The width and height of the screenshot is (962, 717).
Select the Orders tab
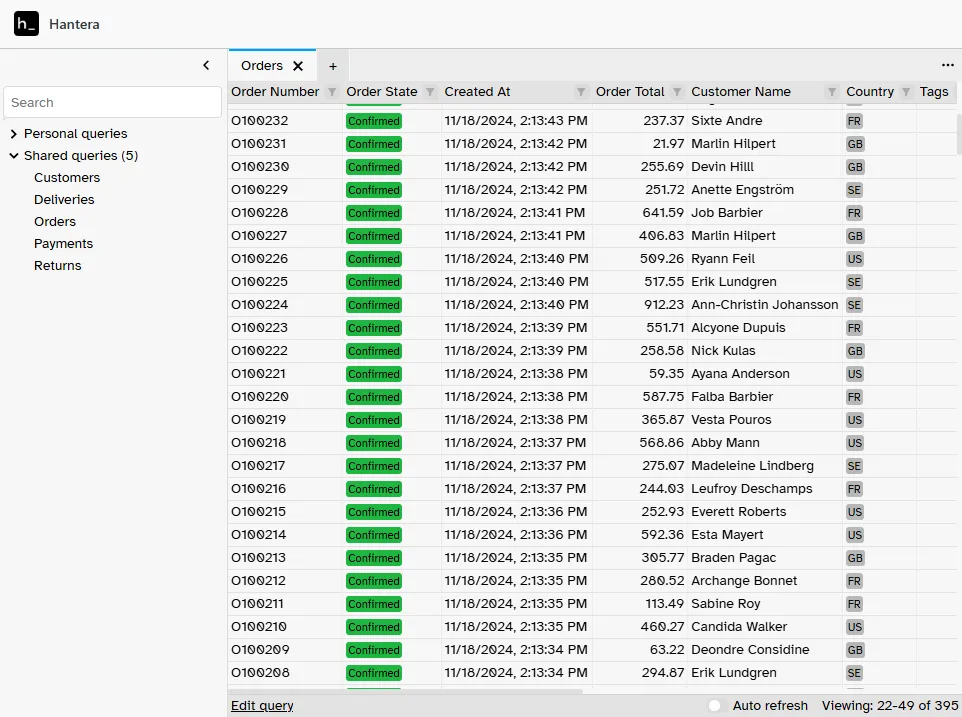[x=262, y=64]
